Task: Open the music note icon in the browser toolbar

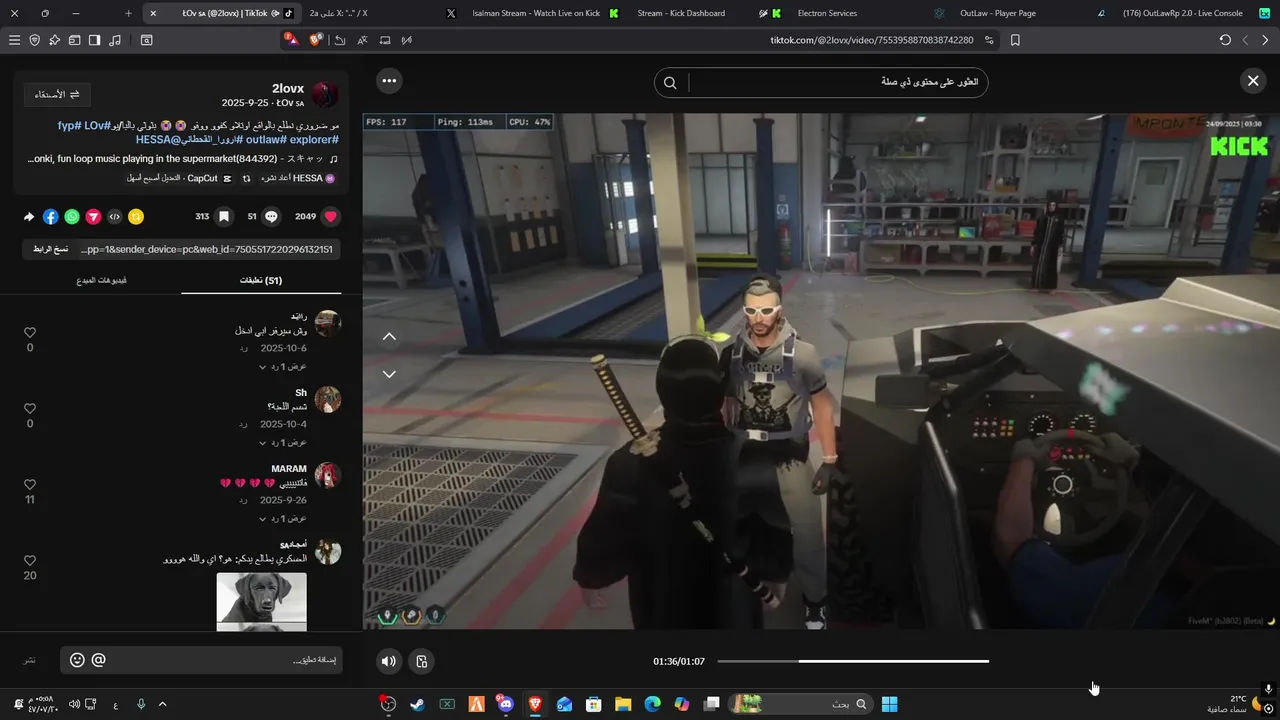Action: [x=114, y=40]
